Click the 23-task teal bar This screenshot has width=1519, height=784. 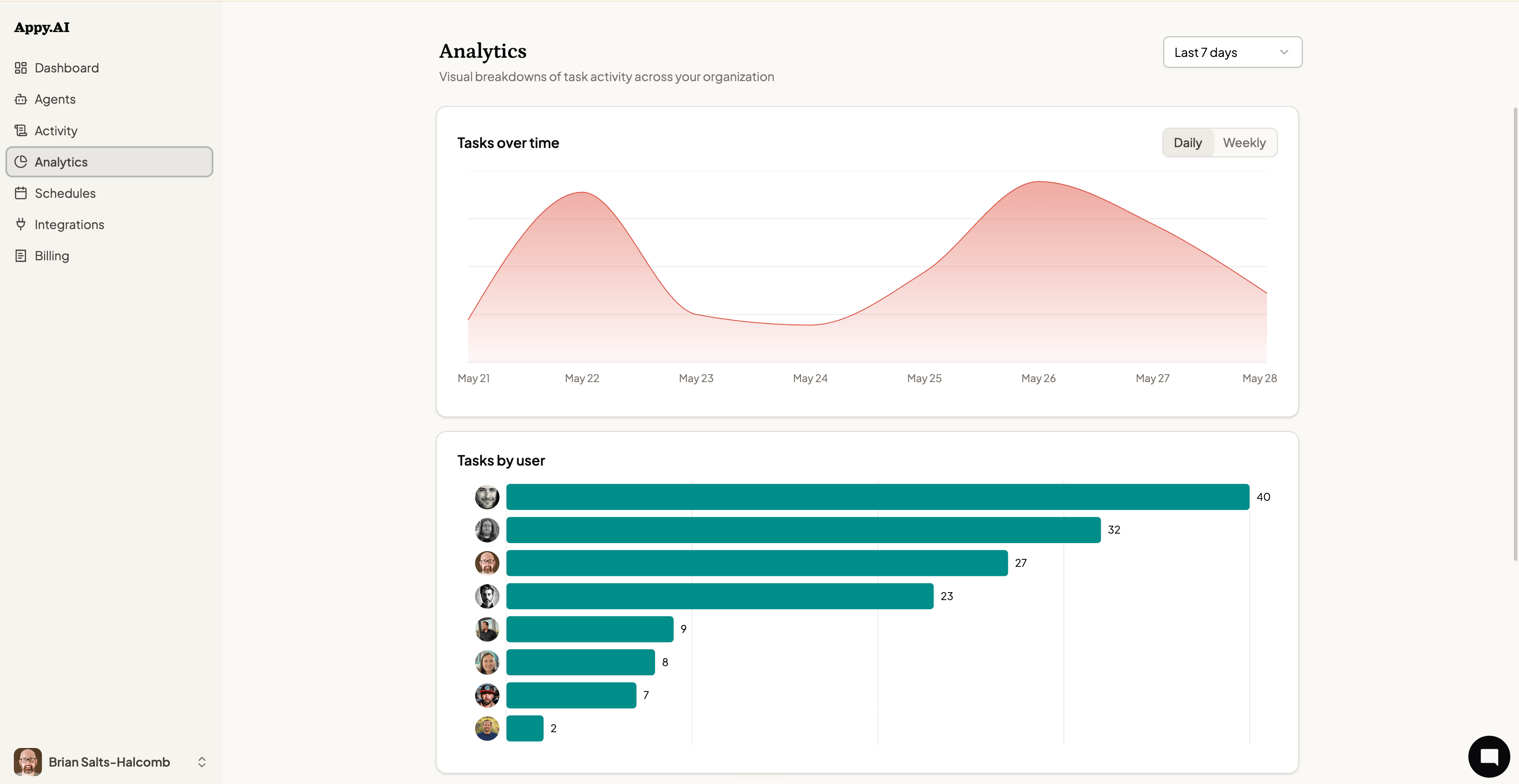pyautogui.click(x=720, y=596)
